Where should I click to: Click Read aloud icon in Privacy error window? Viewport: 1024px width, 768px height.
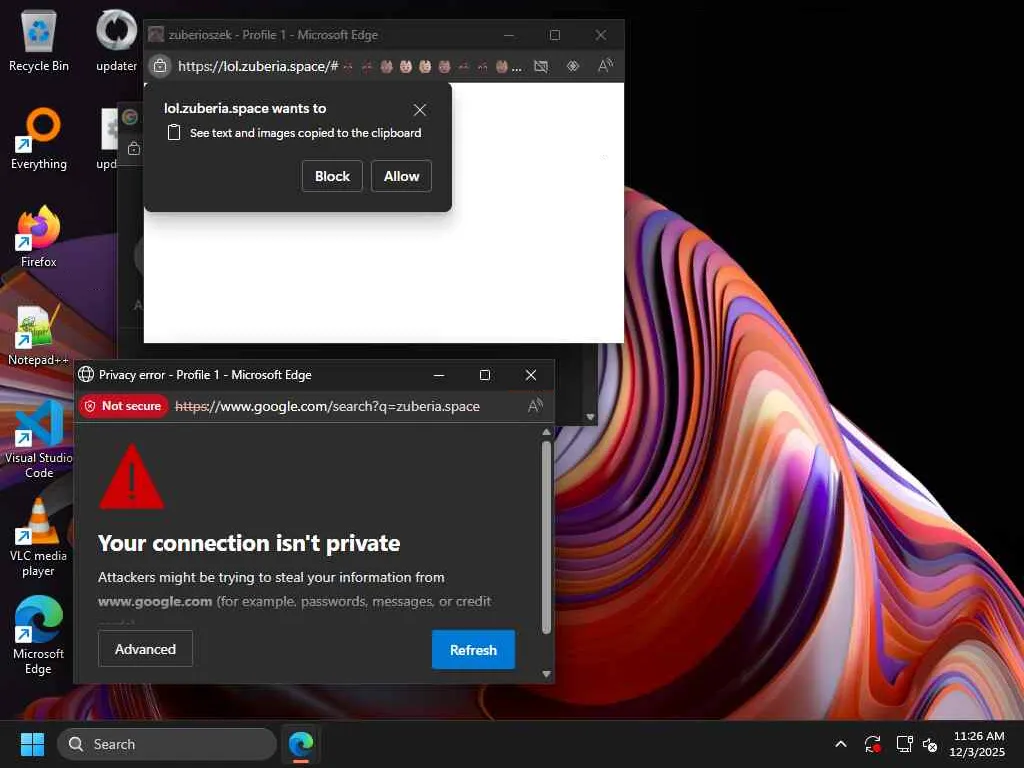pyautogui.click(x=535, y=406)
